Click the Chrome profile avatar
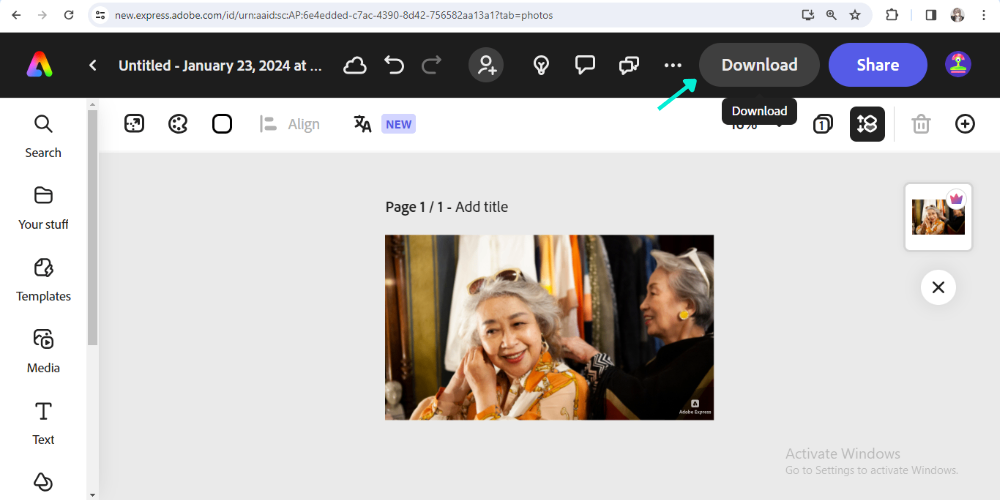This screenshot has height=500, width=1000. [x=957, y=15]
